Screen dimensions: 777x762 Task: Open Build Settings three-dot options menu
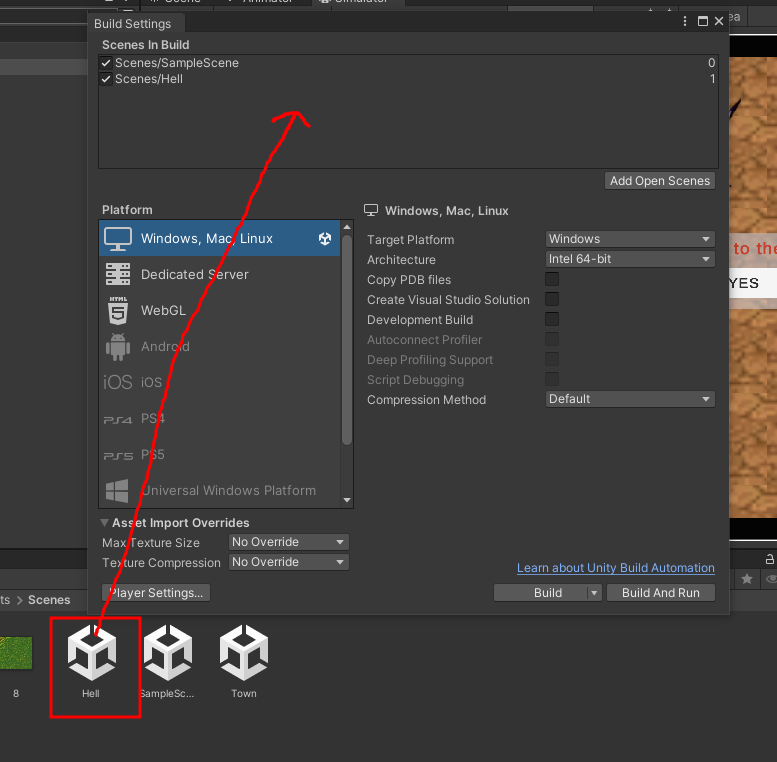[685, 21]
